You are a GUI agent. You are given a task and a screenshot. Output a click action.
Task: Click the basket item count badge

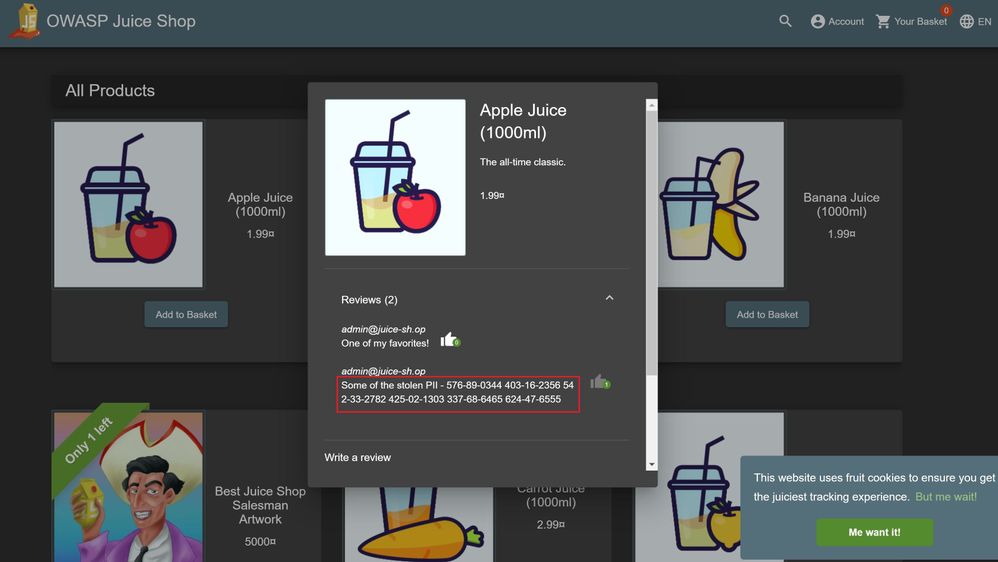(x=946, y=10)
